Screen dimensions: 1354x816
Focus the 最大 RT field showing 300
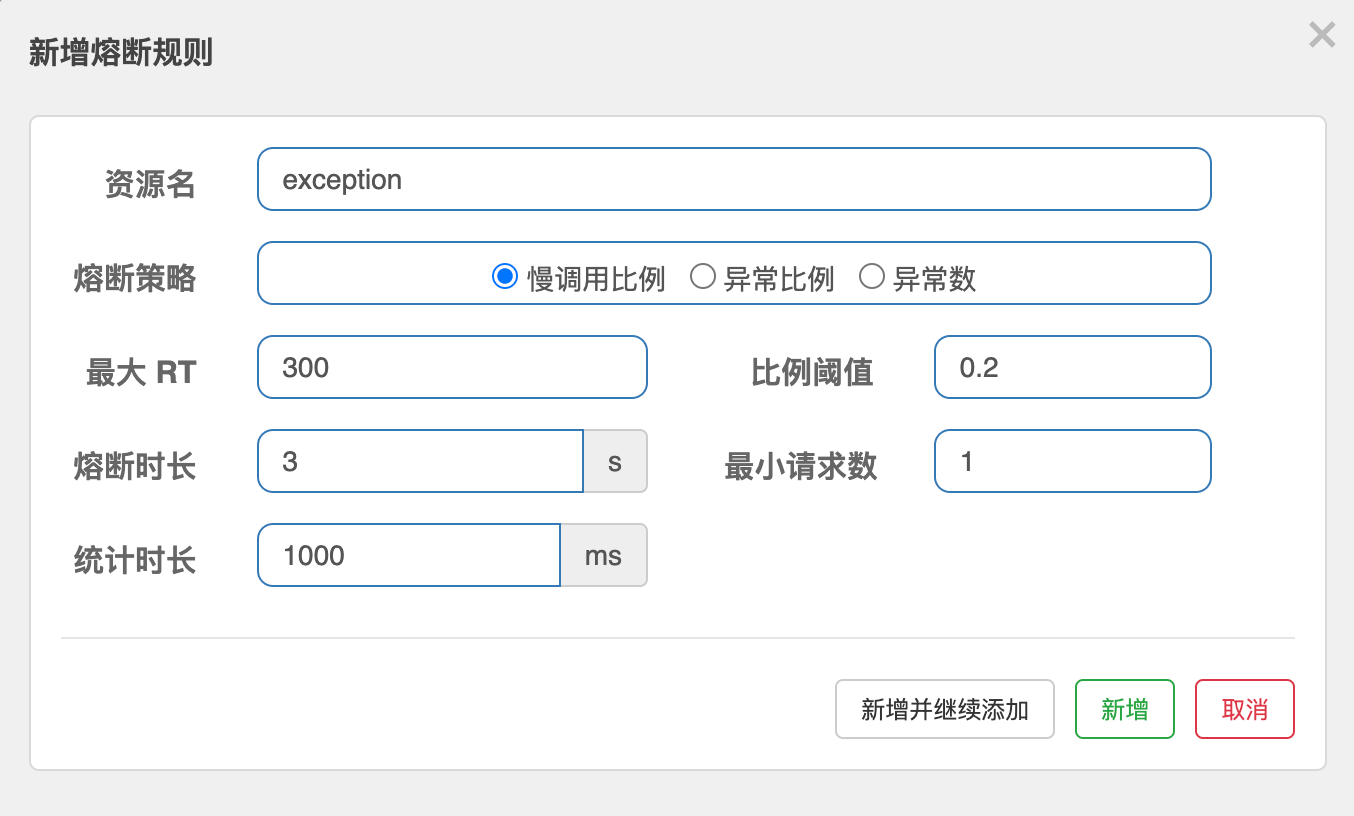tap(452, 368)
